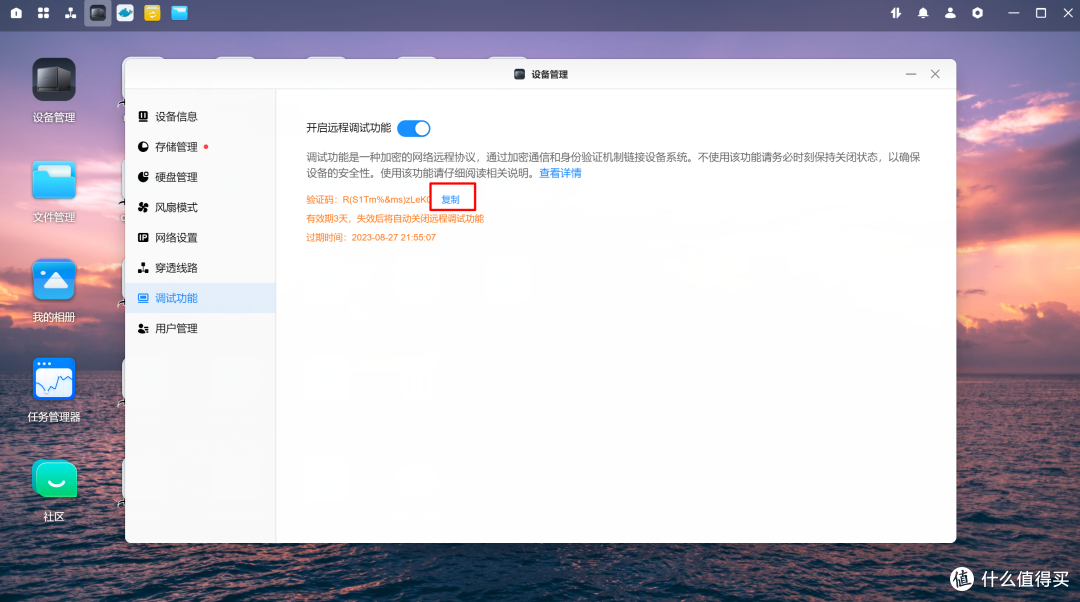Open the yellow sync app in taskbar
The width and height of the screenshot is (1080, 602).
click(152, 13)
